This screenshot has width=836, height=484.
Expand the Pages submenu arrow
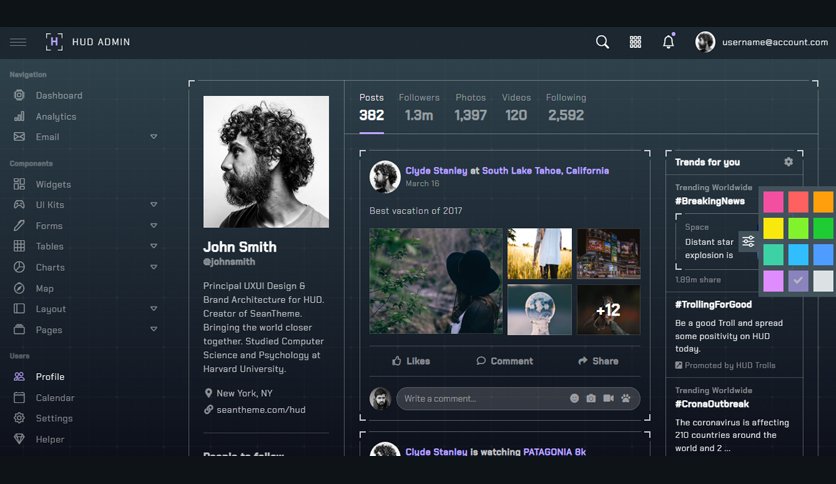[154, 329]
